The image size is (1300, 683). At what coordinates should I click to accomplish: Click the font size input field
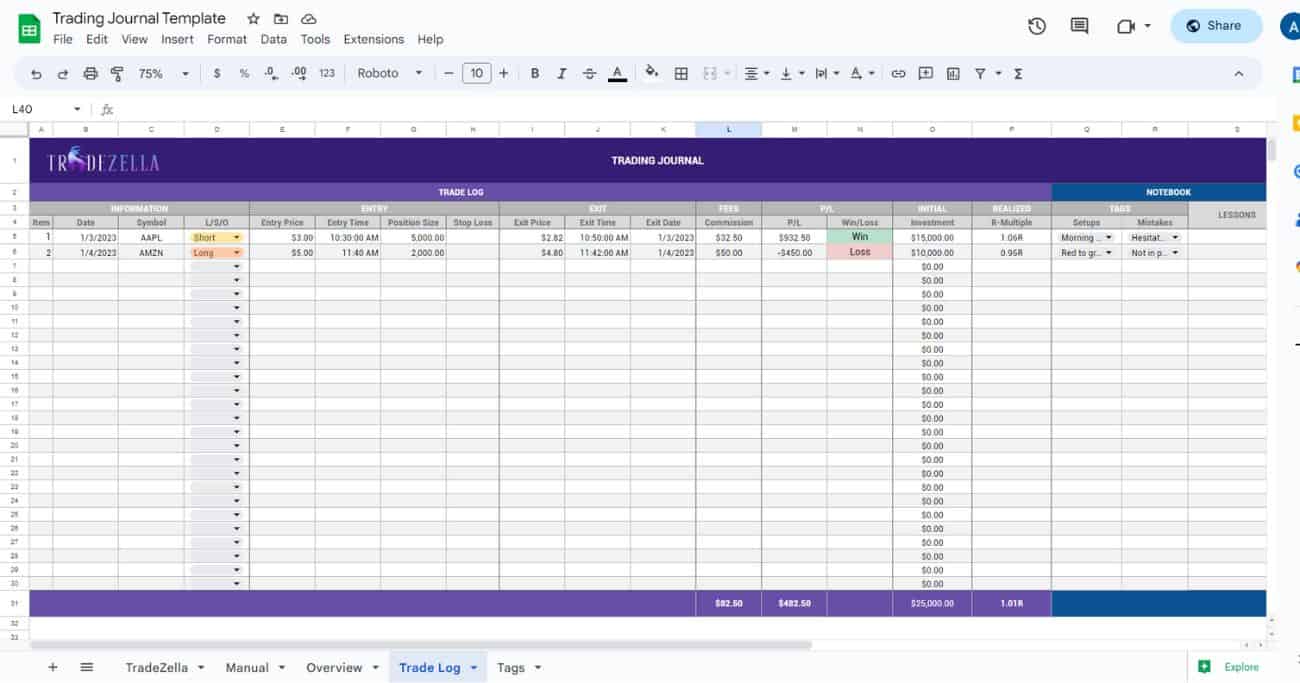pos(476,74)
